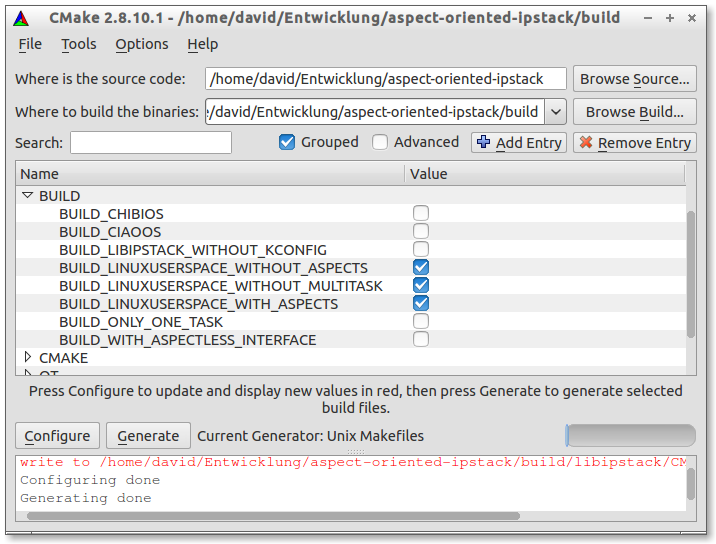Select the BUILD_CHIBIOS row name
Image resolution: width=716 pixels, height=544 pixels.
point(111,214)
